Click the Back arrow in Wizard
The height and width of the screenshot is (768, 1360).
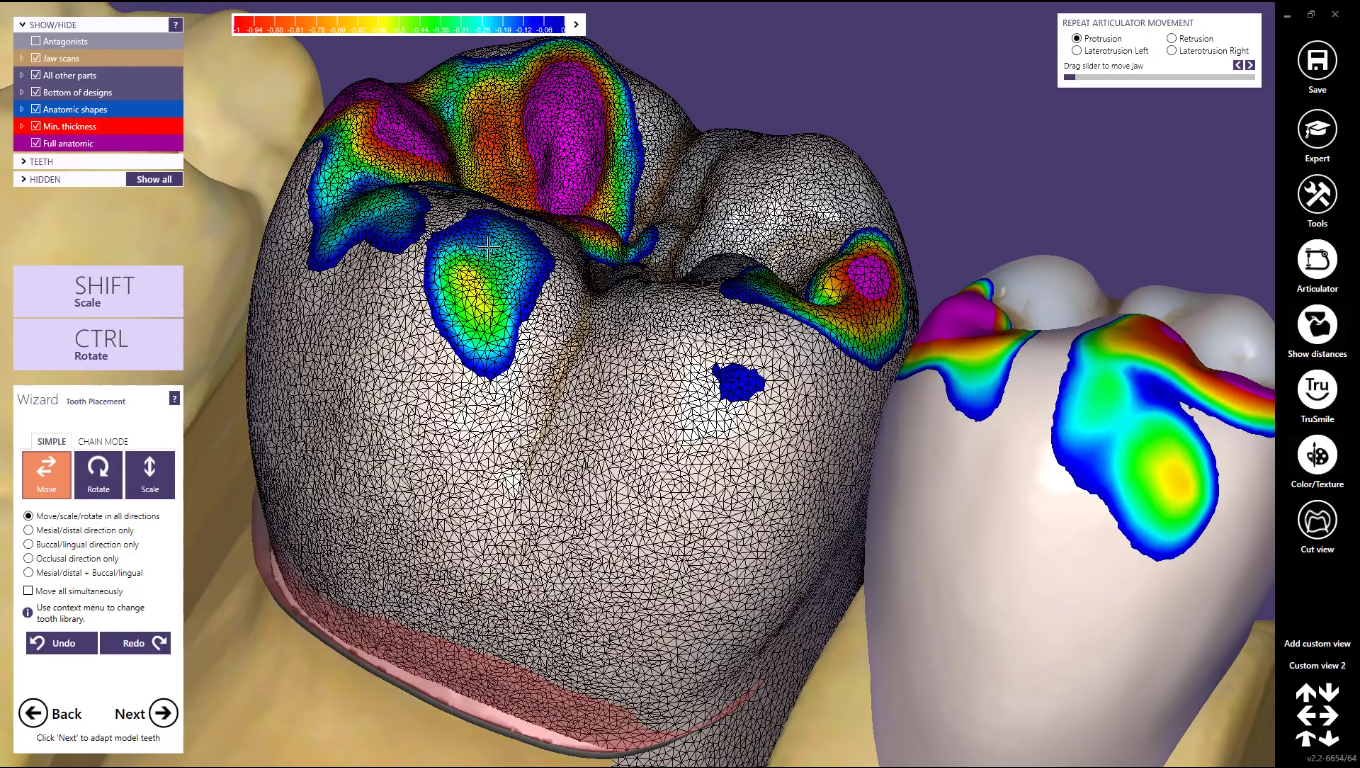(33, 713)
